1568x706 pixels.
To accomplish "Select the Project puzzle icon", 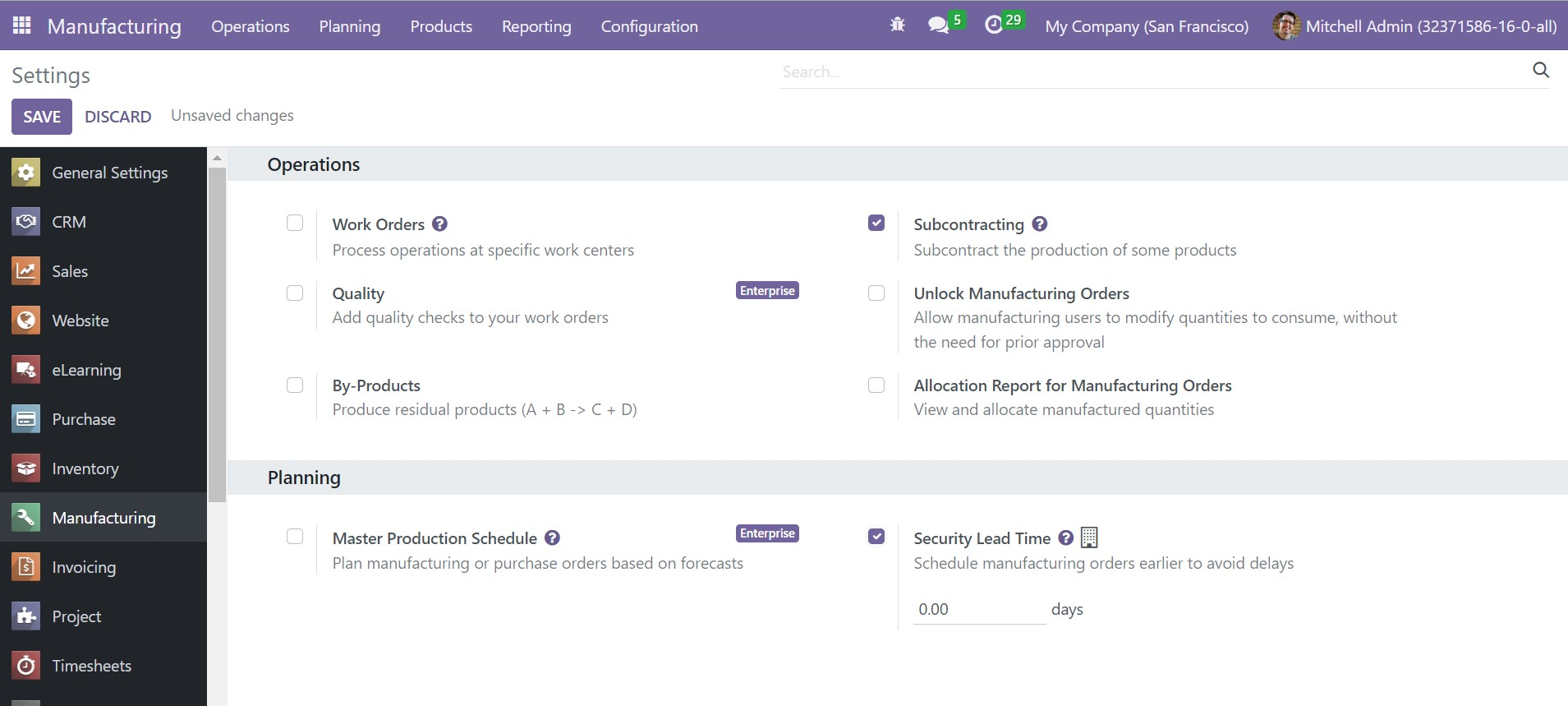I will point(26,616).
